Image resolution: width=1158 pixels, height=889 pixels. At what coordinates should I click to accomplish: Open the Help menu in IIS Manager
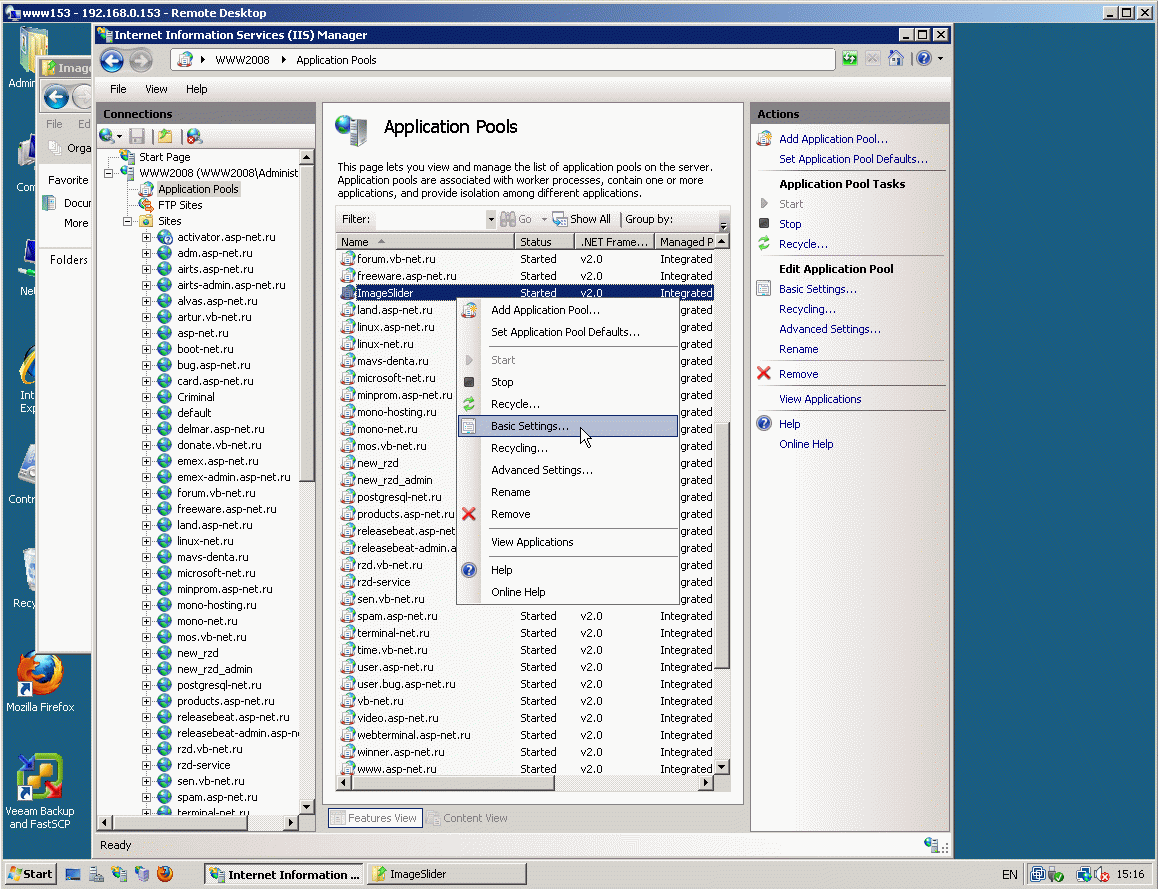tap(196, 89)
